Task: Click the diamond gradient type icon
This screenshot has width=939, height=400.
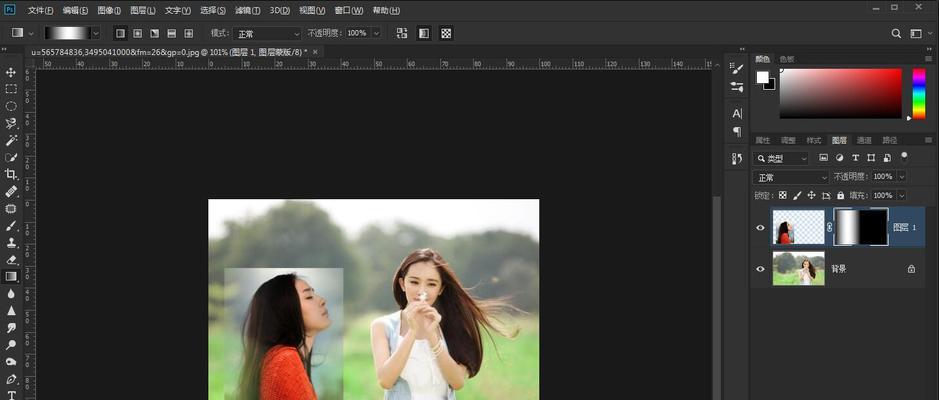Action: click(189, 34)
